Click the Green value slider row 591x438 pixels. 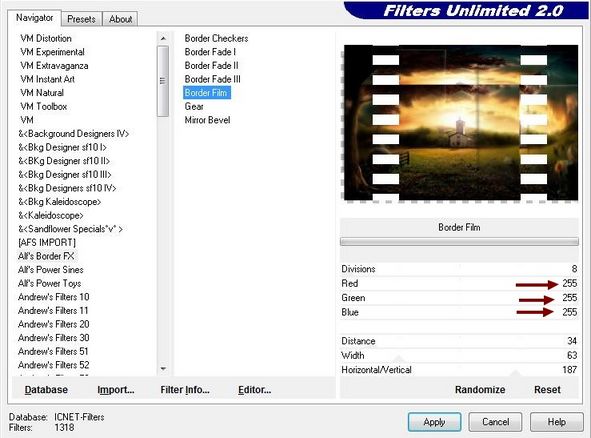[x=459, y=298]
